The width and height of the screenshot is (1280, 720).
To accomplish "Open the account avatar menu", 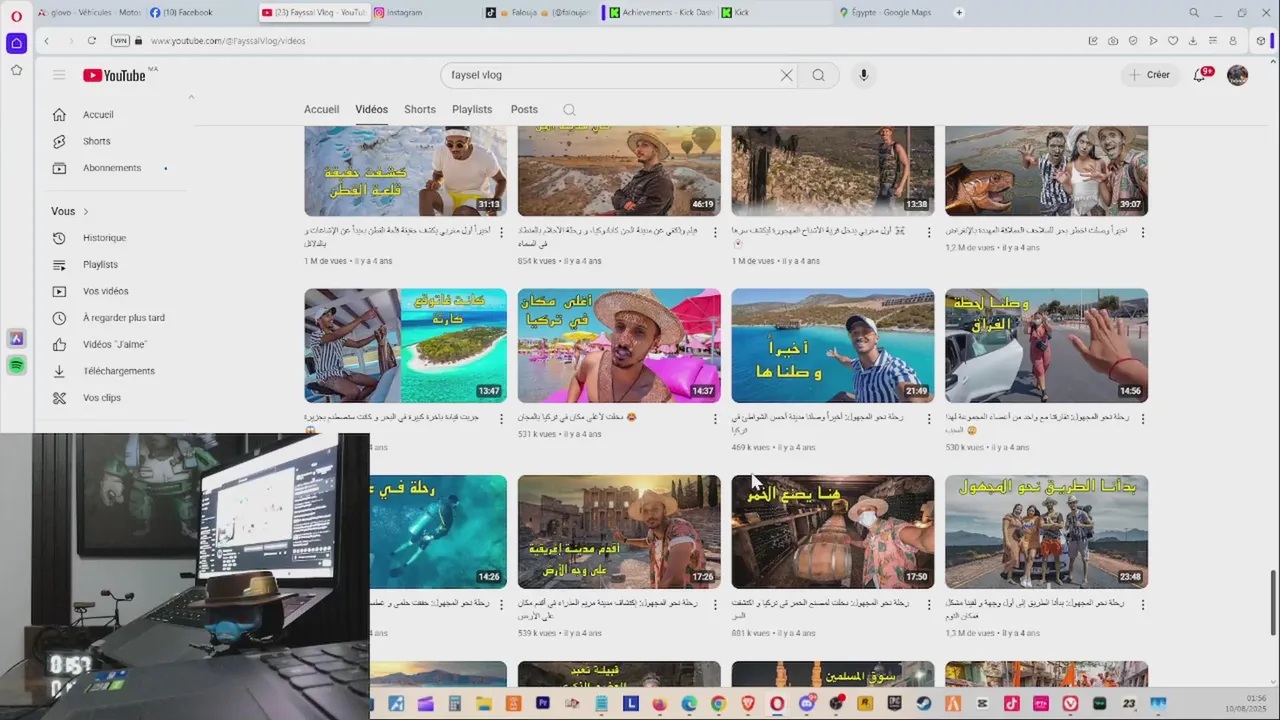I will pos(1237,75).
